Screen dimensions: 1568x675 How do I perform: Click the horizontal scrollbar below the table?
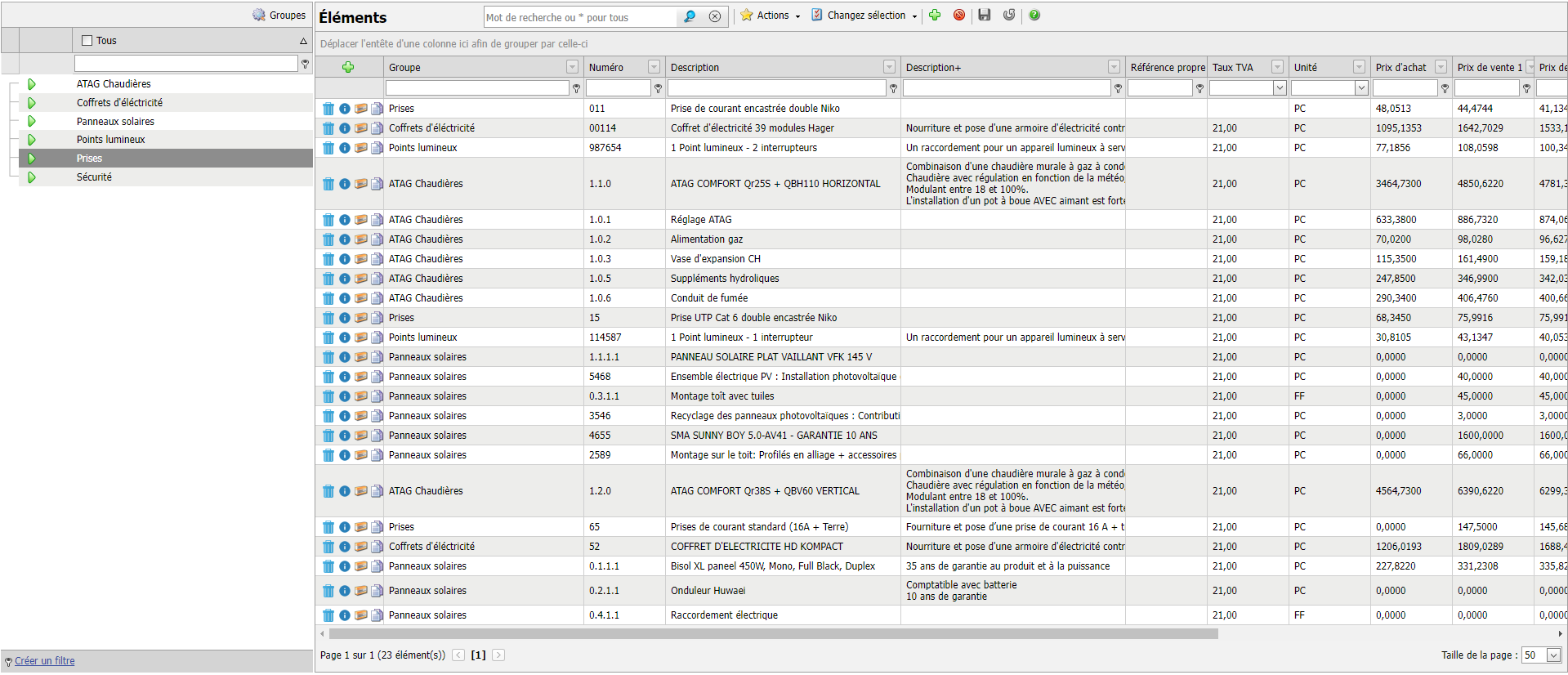coord(773,634)
